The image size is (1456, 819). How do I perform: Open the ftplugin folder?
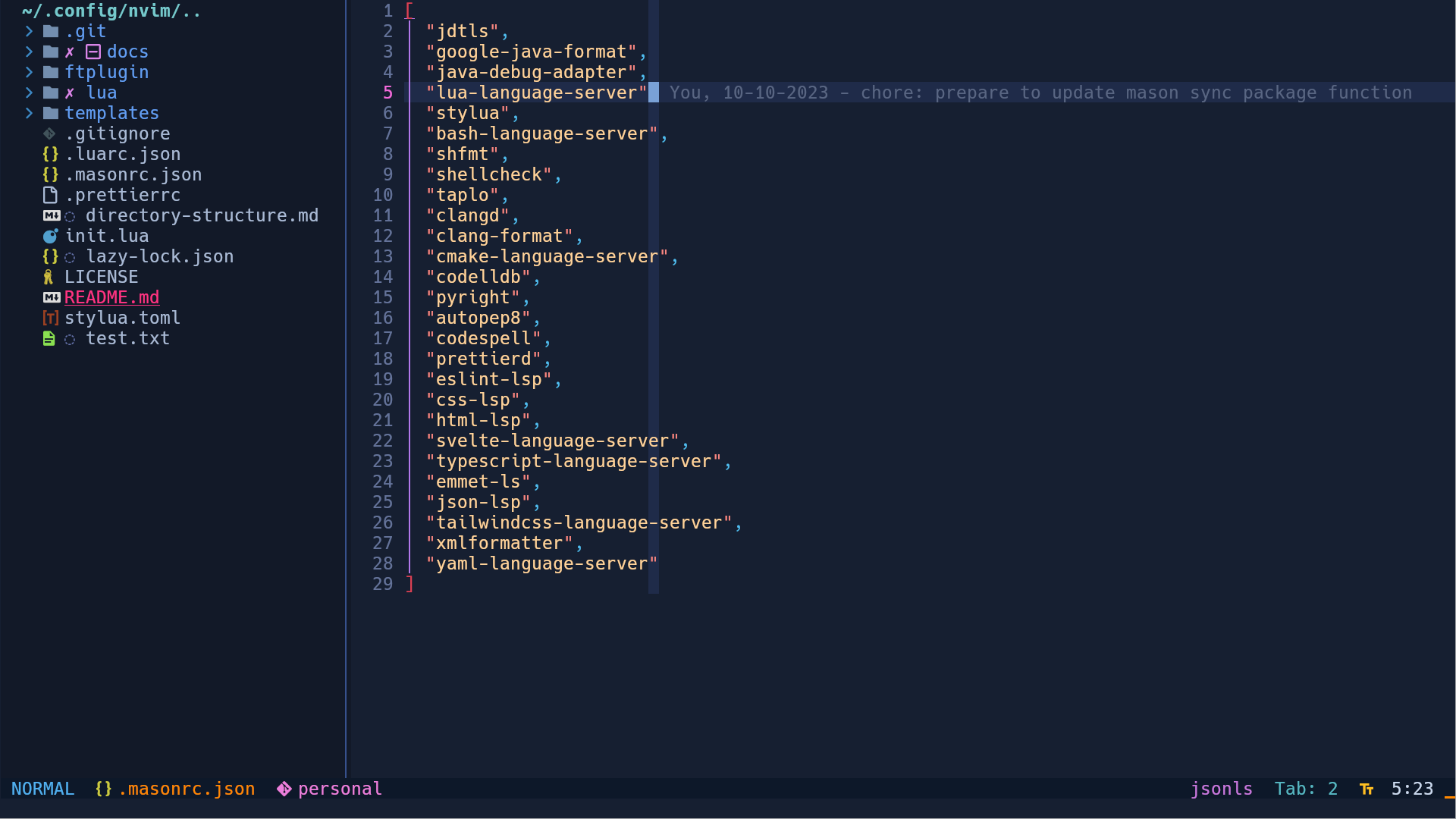(106, 72)
